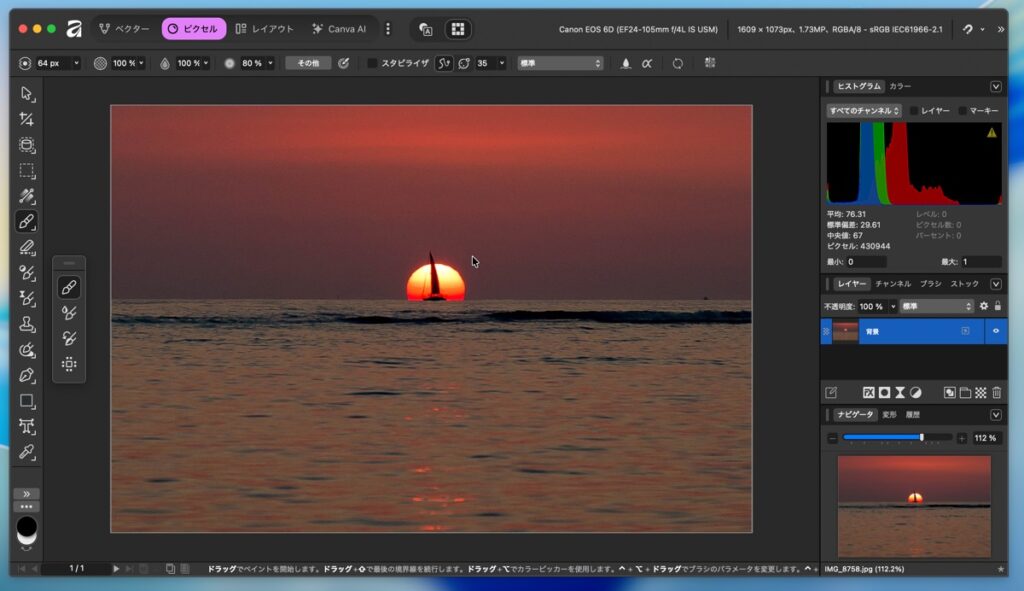This screenshot has height=591, width=1024.
Task: Open the layer blend mode 標準 dropdown
Action: tap(936, 306)
